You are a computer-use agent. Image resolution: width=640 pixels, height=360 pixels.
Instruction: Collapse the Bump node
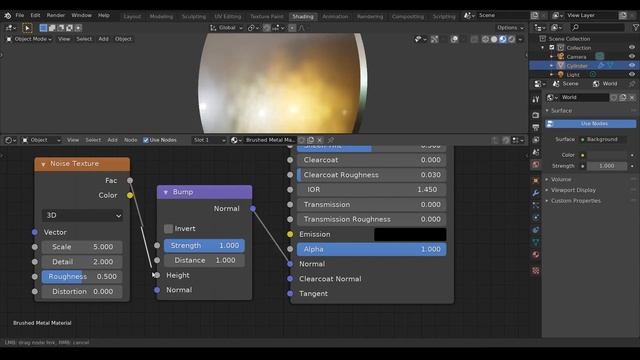click(x=166, y=192)
